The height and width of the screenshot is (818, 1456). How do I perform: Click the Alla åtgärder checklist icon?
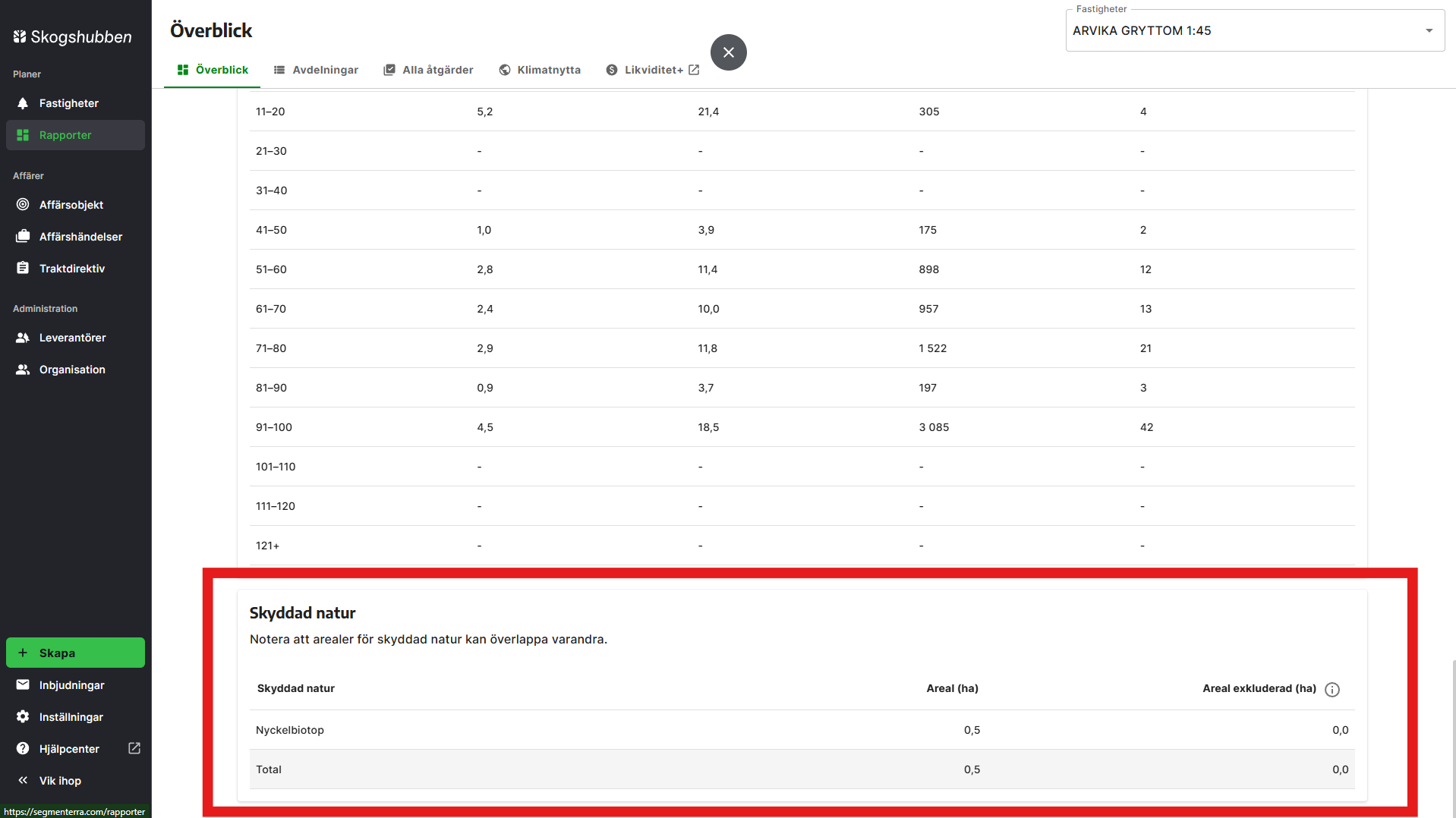coord(389,70)
